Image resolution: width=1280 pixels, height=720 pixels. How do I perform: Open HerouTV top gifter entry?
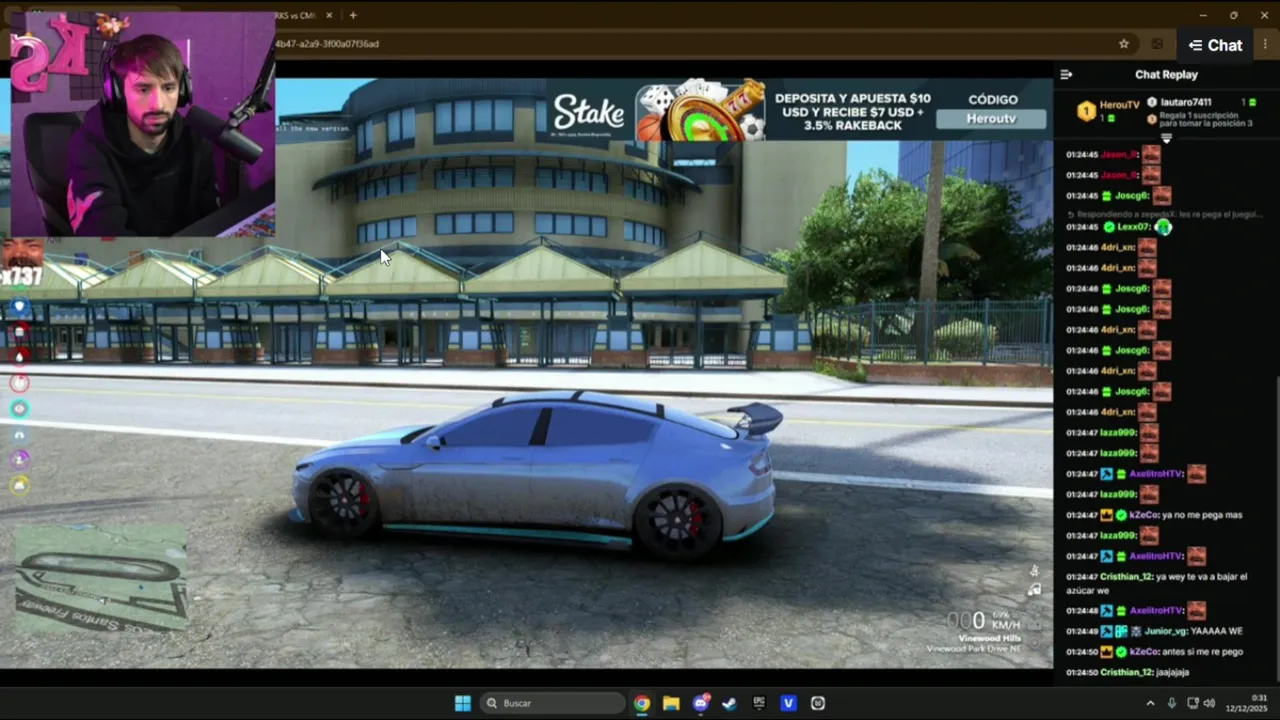tap(1108, 110)
